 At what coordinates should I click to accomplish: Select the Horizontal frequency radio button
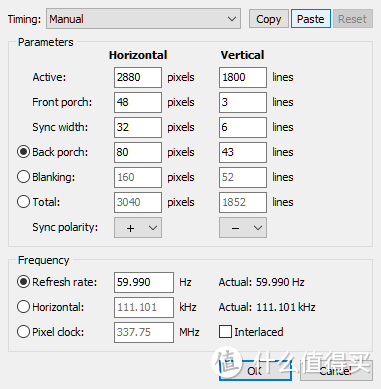tap(23, 307)
